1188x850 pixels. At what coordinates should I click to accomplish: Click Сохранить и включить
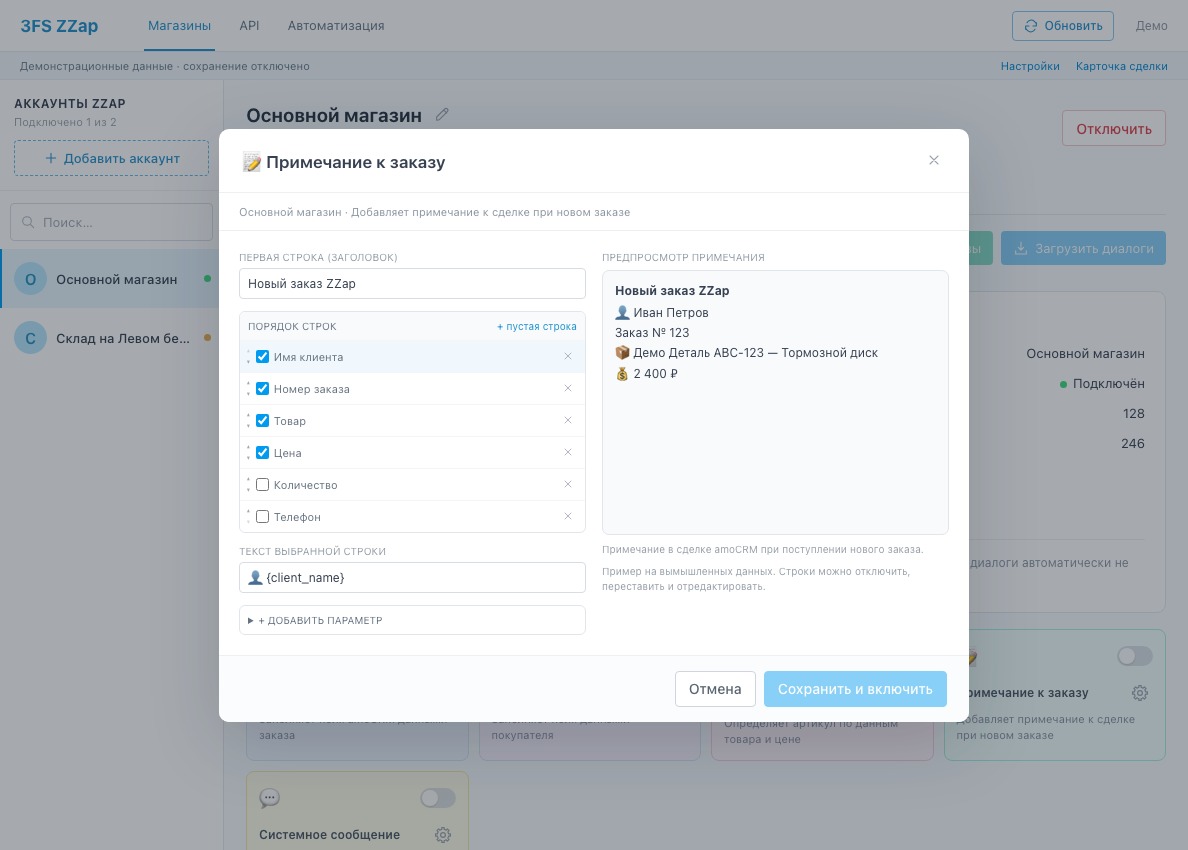[855, 689]
